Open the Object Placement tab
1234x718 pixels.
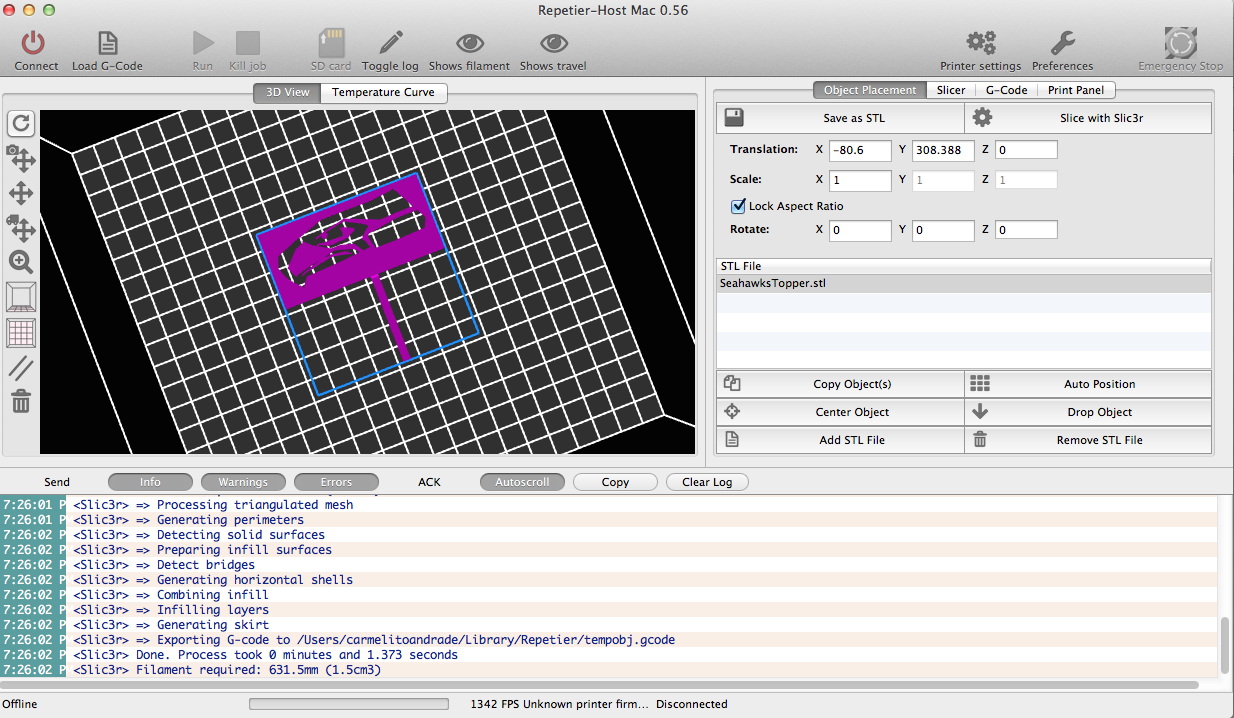(869, 90)
